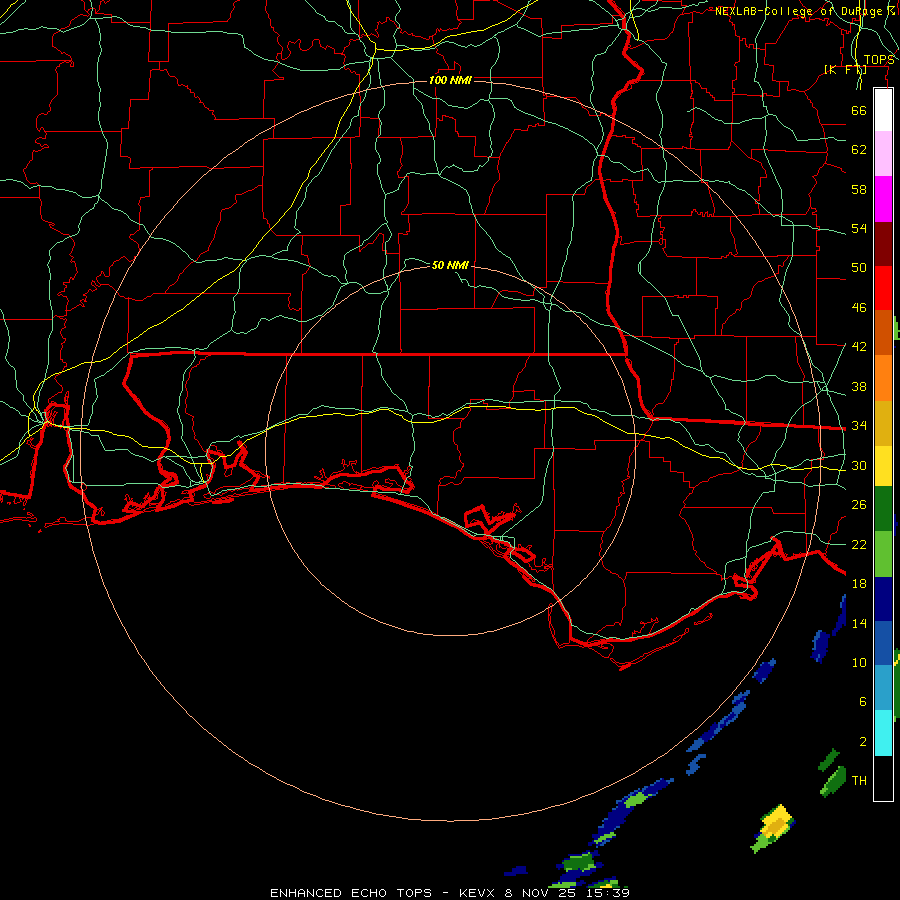900x900 pixels.
Task: Click the bright red legend swatch
Action: tap(883, 288)
